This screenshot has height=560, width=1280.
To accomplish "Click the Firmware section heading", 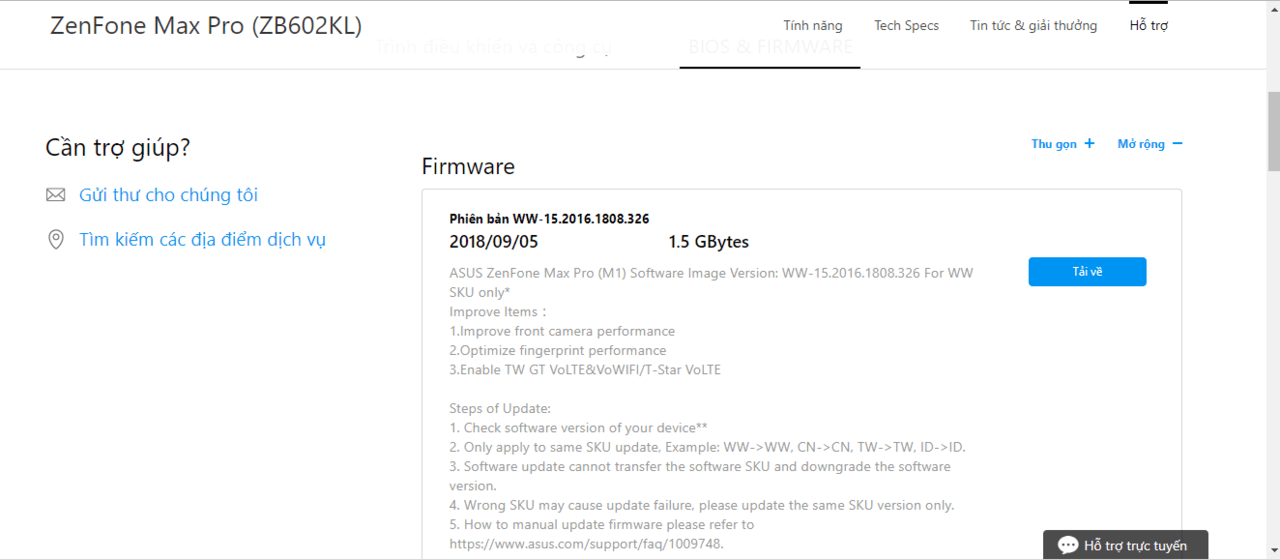I will pyautogui.click(x=468, y=166).
